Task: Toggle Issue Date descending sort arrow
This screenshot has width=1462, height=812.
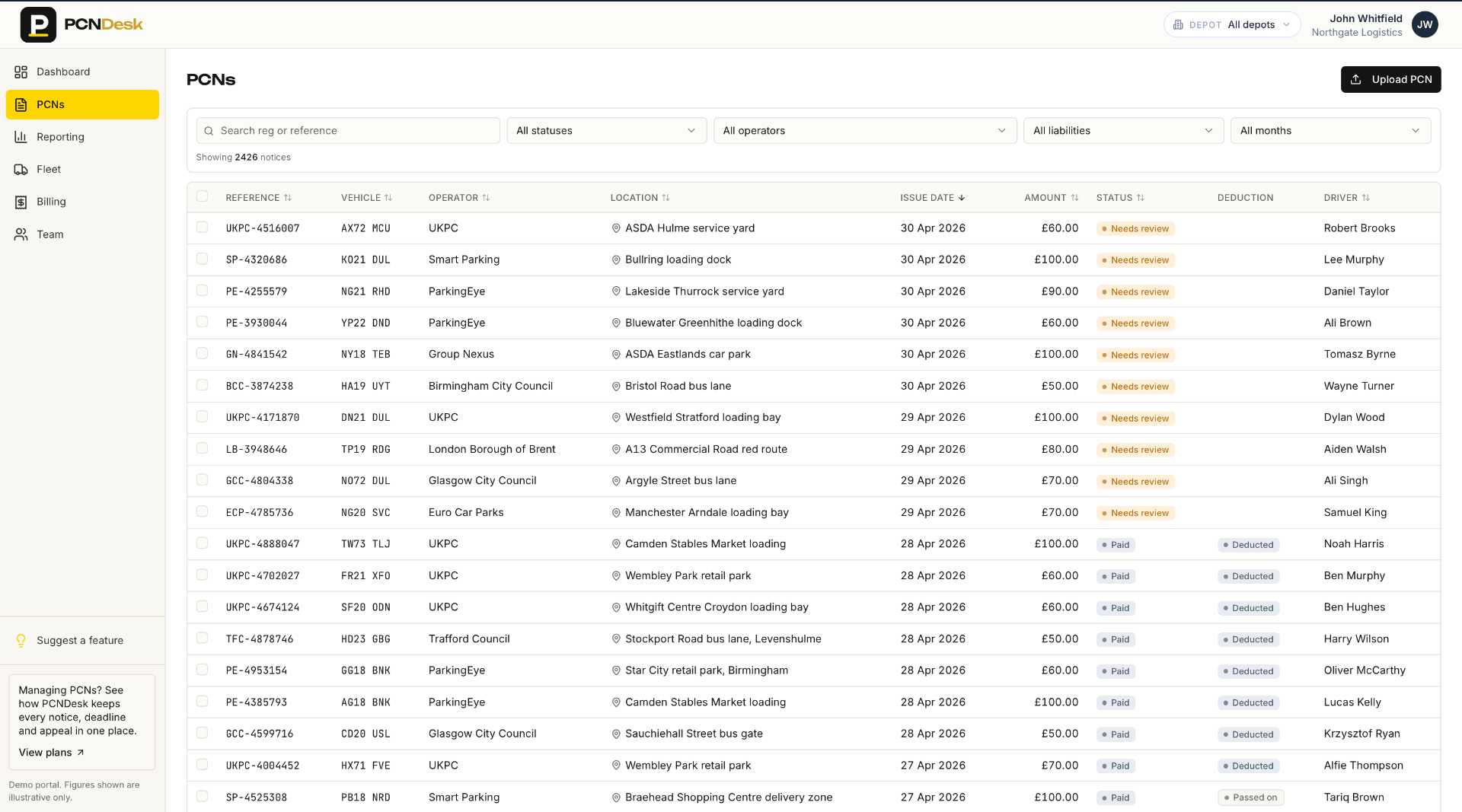Action: coord(962,198)
